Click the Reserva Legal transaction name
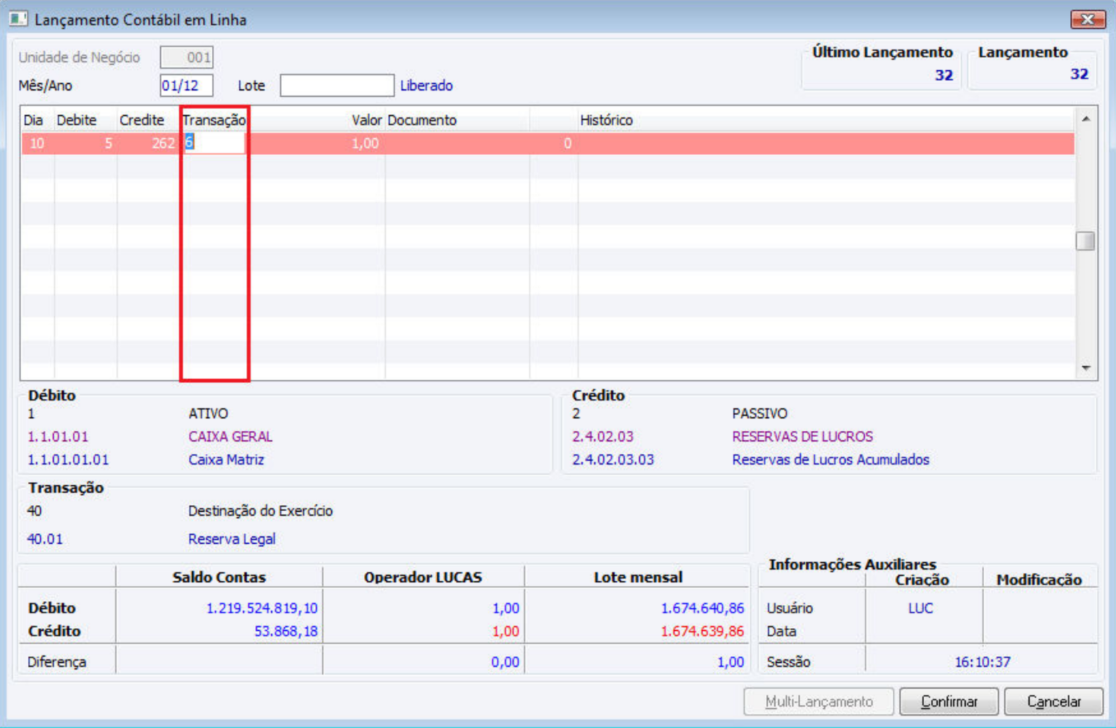 tap(232, 539)
